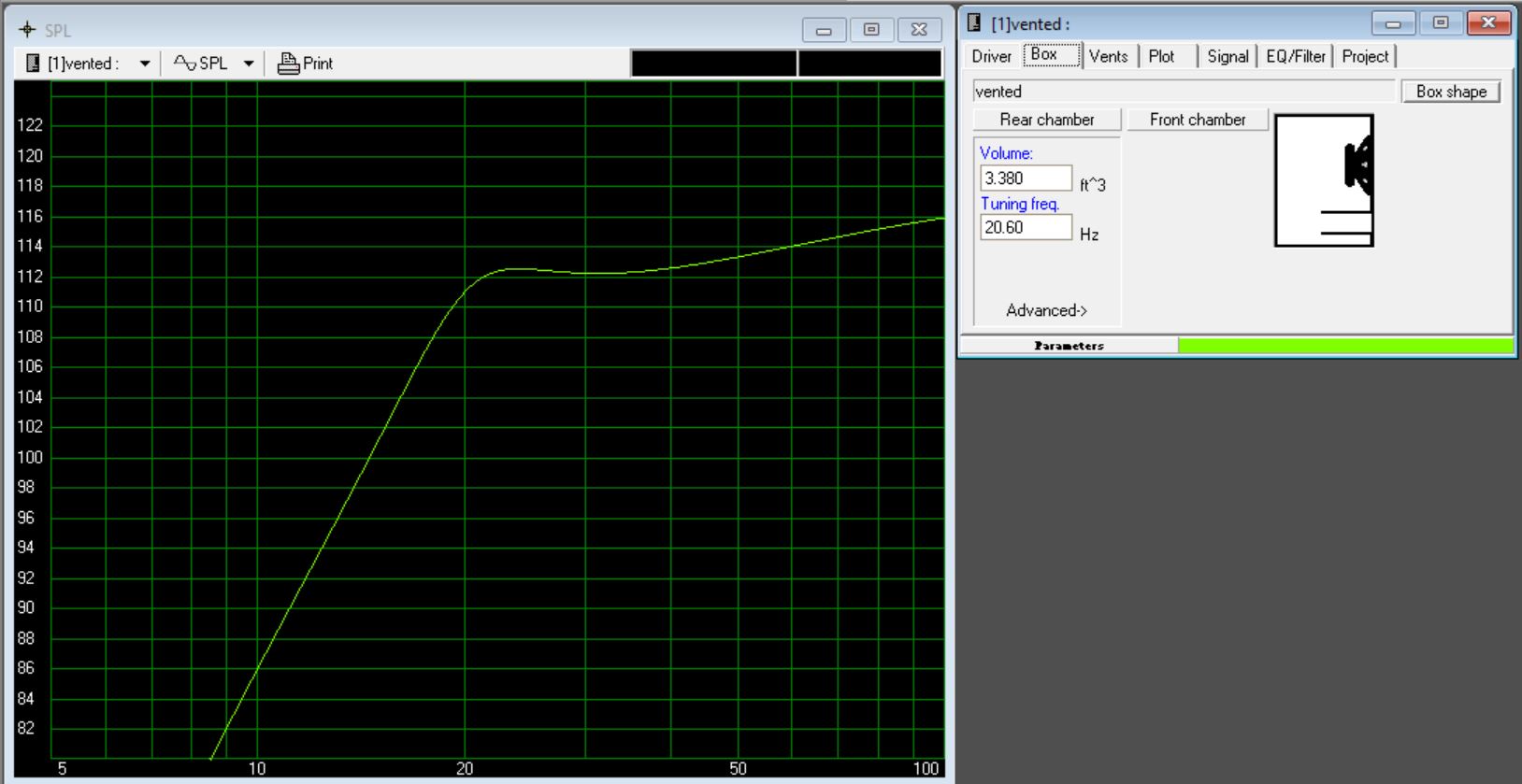Click the ft^3 unit label

tap(1092, 185)
